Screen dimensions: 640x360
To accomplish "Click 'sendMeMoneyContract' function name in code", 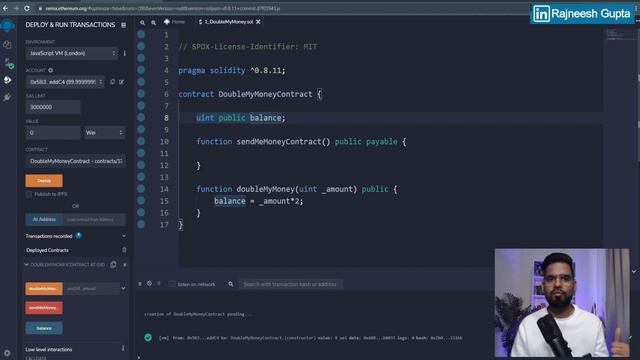I will tap(279, 142).
